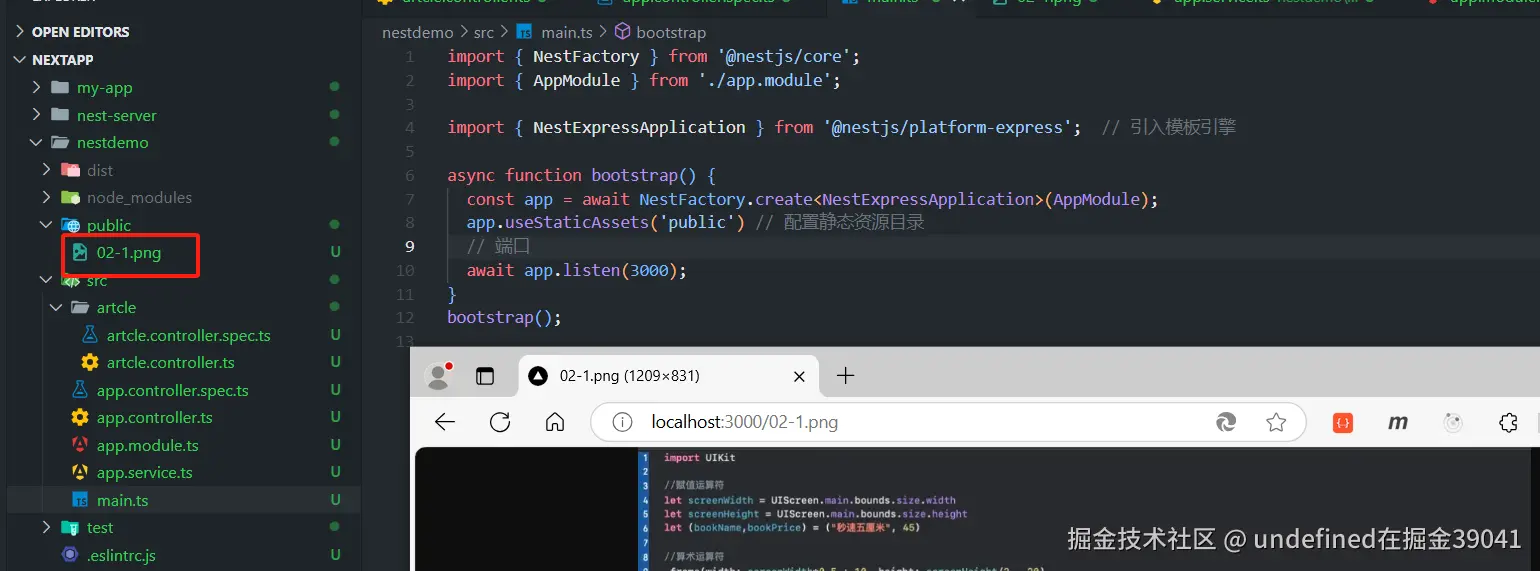This screenshot has height=571, width=1540.
Task: Click the grey circular extension icon
Action: coord(1454,423)
